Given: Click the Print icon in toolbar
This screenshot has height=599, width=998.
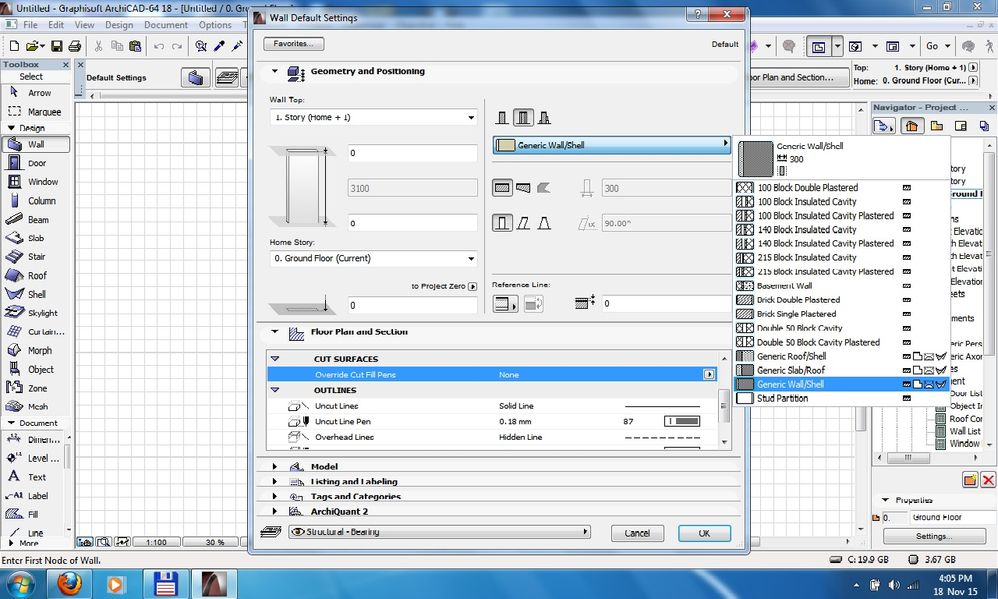Looking at the screenshot, I should pyautogui.click(x=74, y=46).
